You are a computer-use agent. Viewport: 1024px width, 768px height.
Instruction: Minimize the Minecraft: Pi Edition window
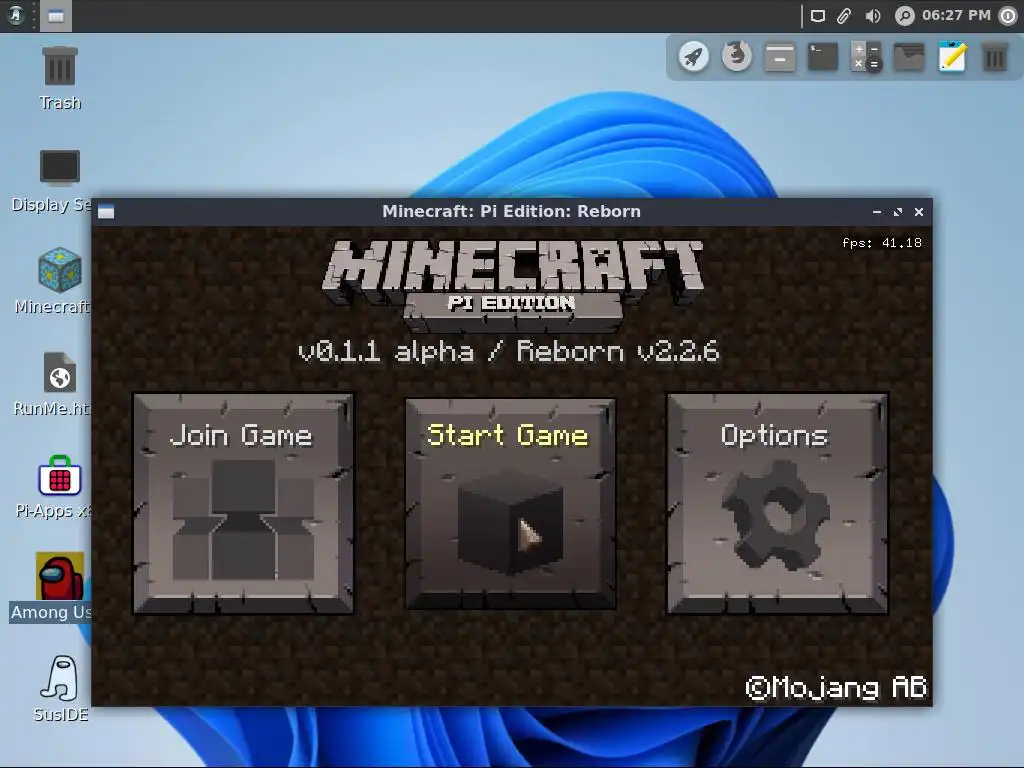coord(877,212)
